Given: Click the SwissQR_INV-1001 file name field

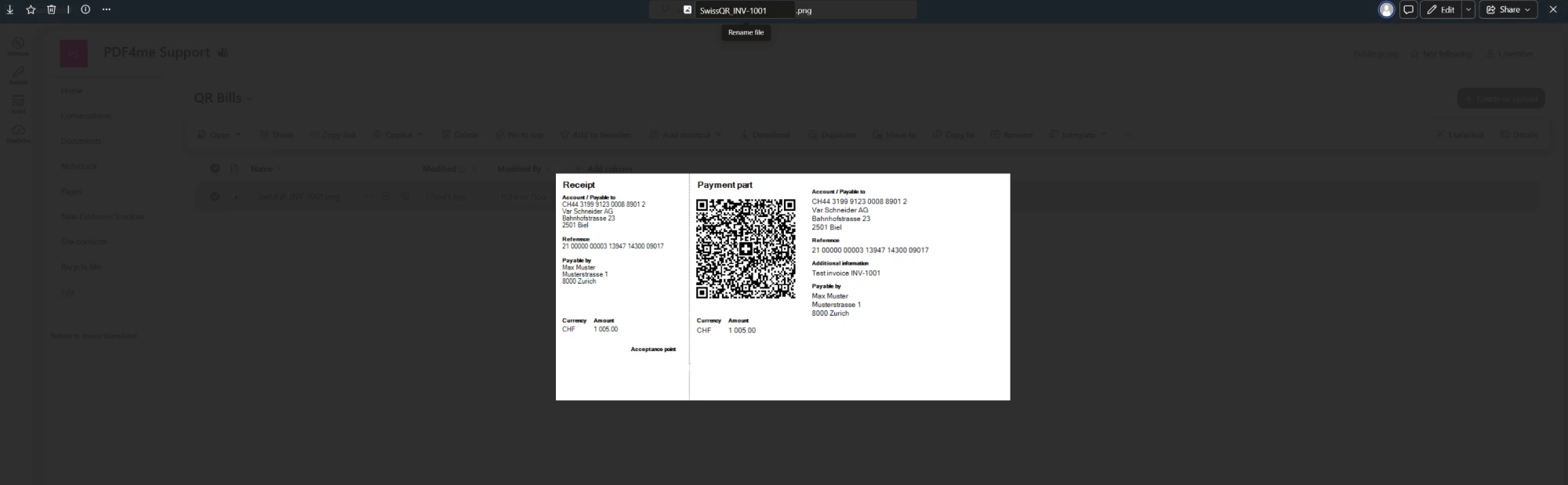Looking at the screenshot, I should (x=744, y=10).
